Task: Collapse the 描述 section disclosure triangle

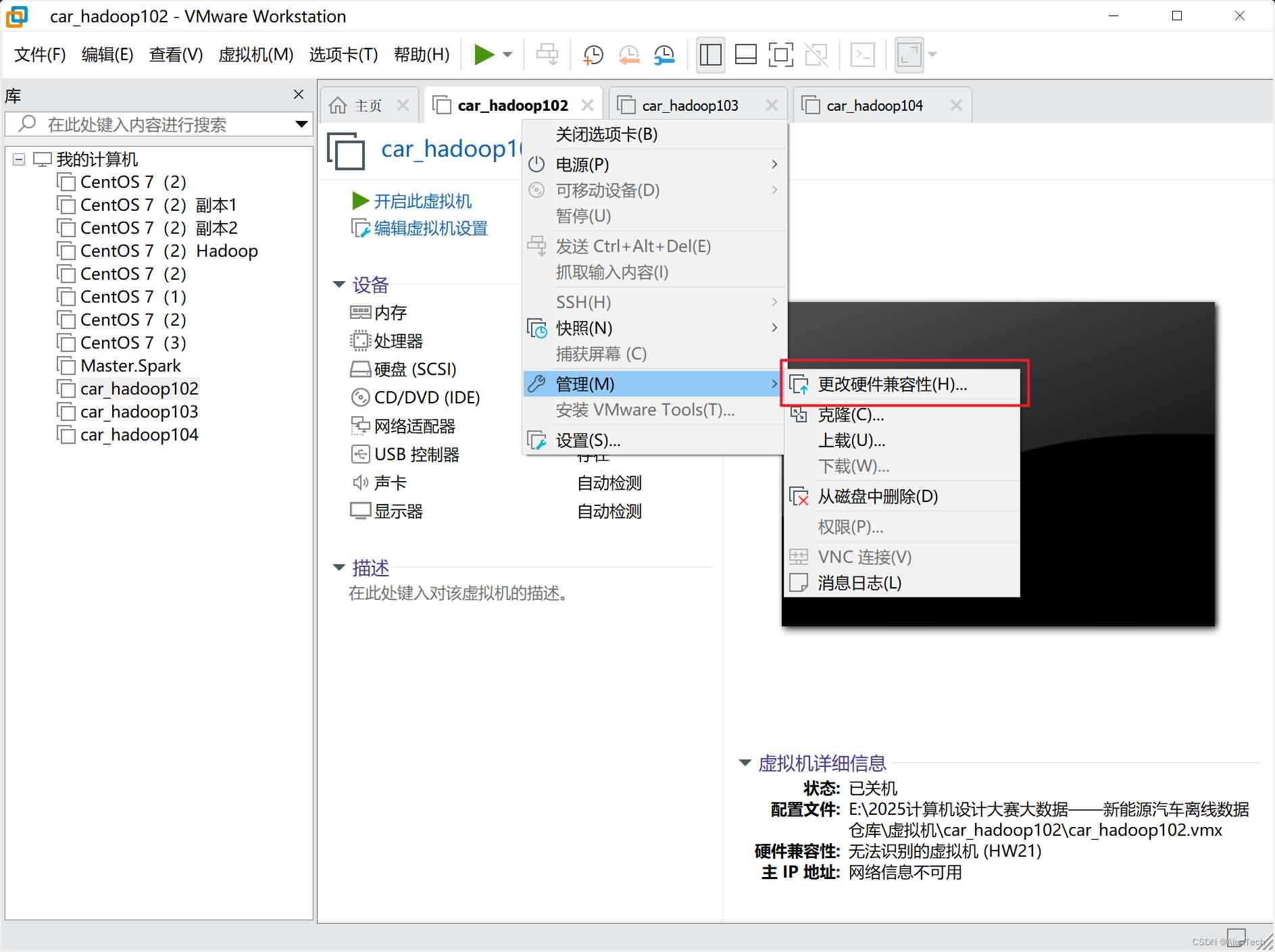Action: (340, 567)
